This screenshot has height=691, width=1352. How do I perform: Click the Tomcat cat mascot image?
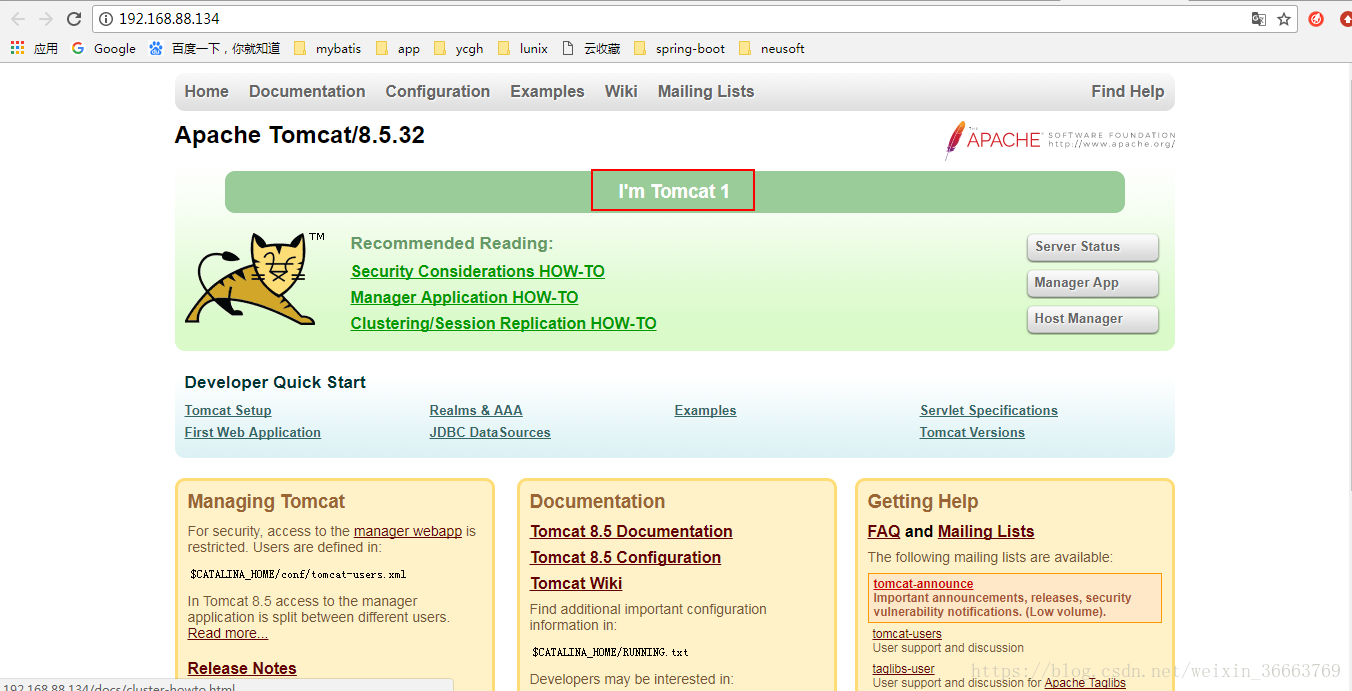click(255, 279)
